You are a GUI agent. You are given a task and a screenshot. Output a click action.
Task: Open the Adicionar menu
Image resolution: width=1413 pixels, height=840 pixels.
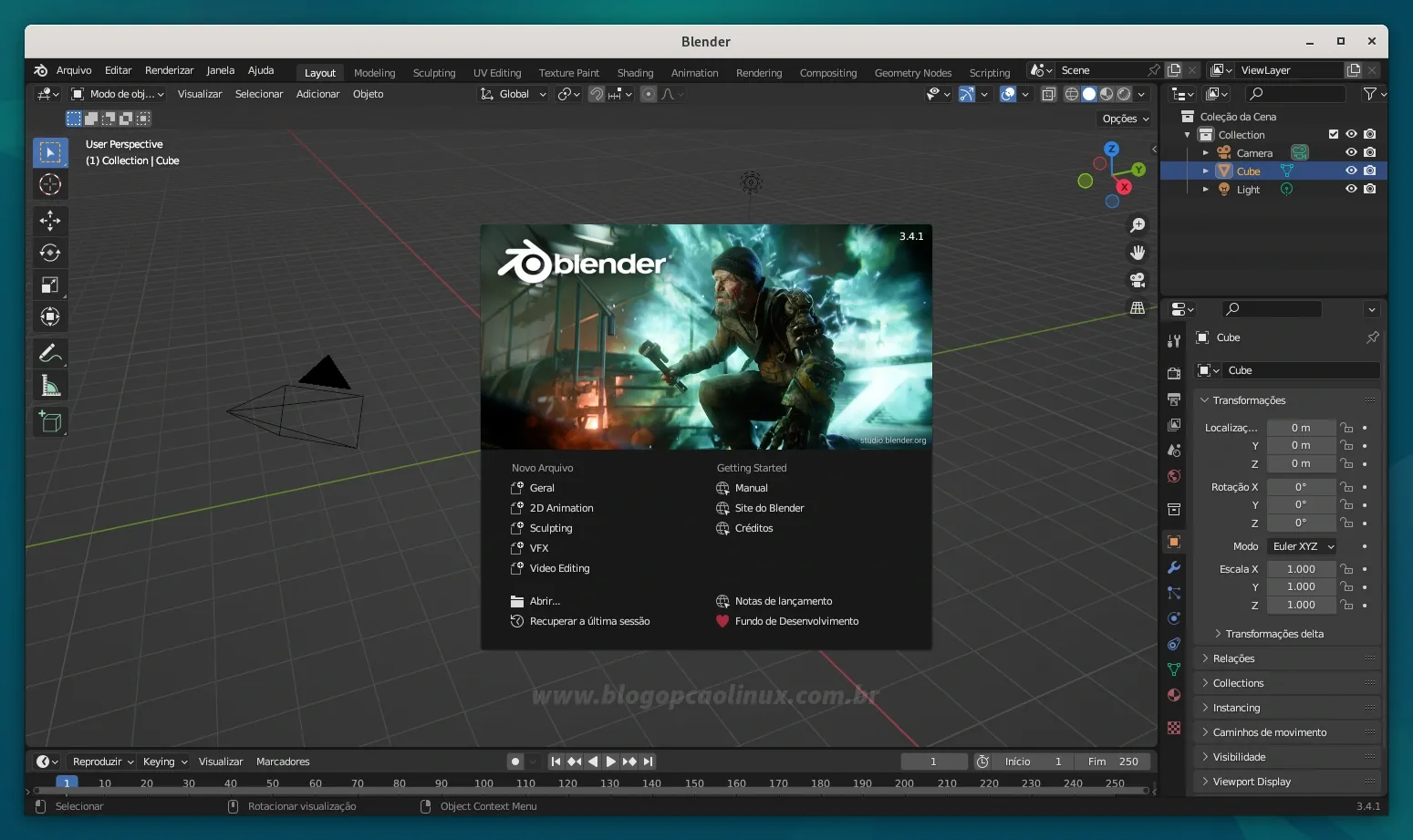(x=317, y=94)
